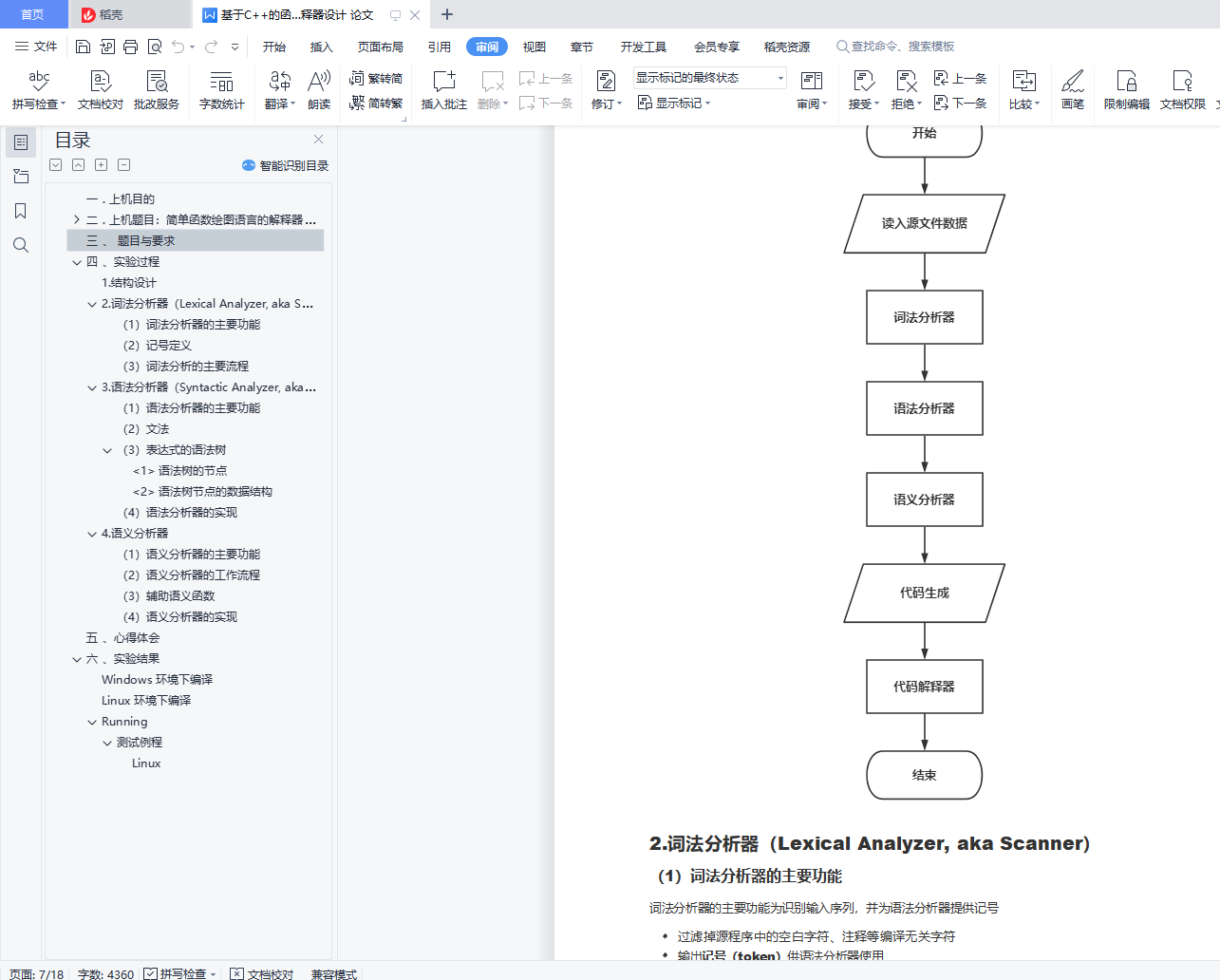This screenshot has height=980, width=1220.
Task: Insert a comment (插入批注)
Action: coord(444,90)
